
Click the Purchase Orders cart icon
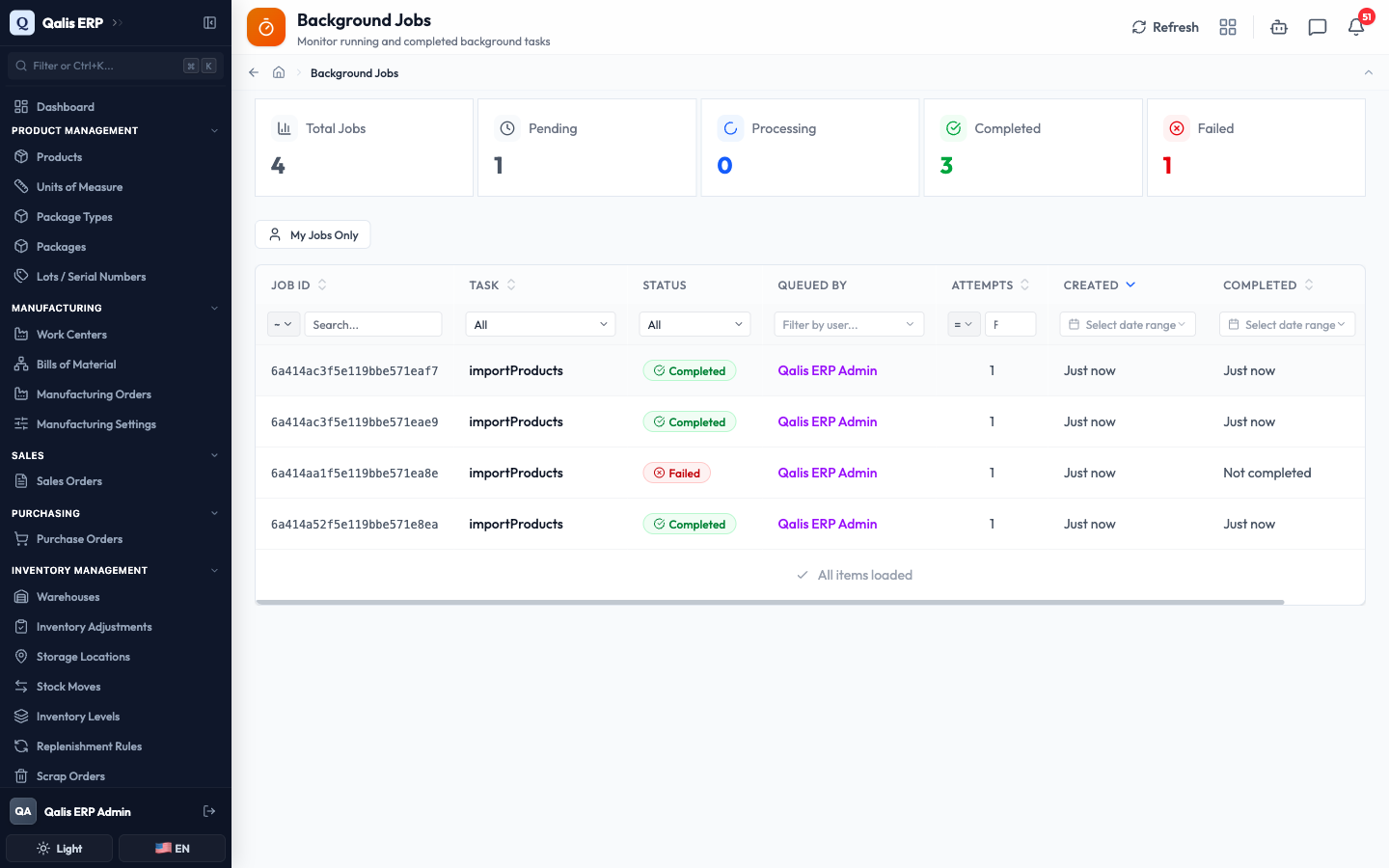tap(21, 539)
